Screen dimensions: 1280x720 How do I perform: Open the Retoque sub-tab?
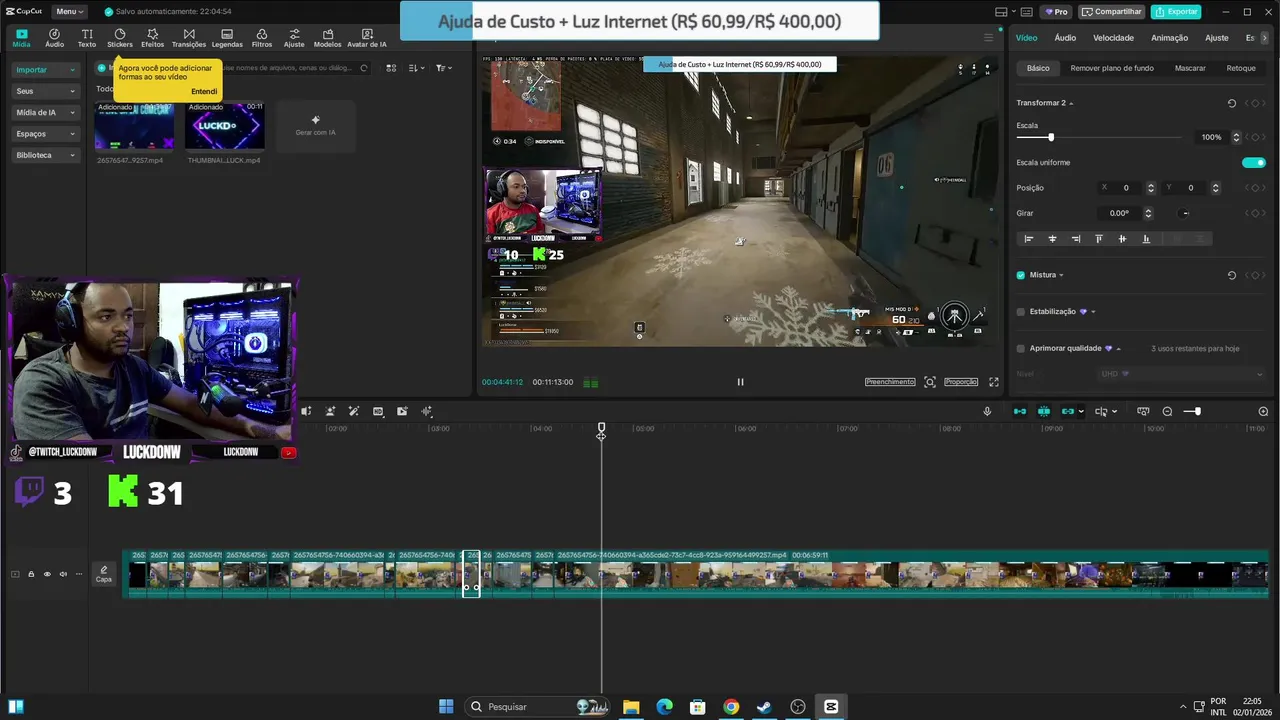1241,68
